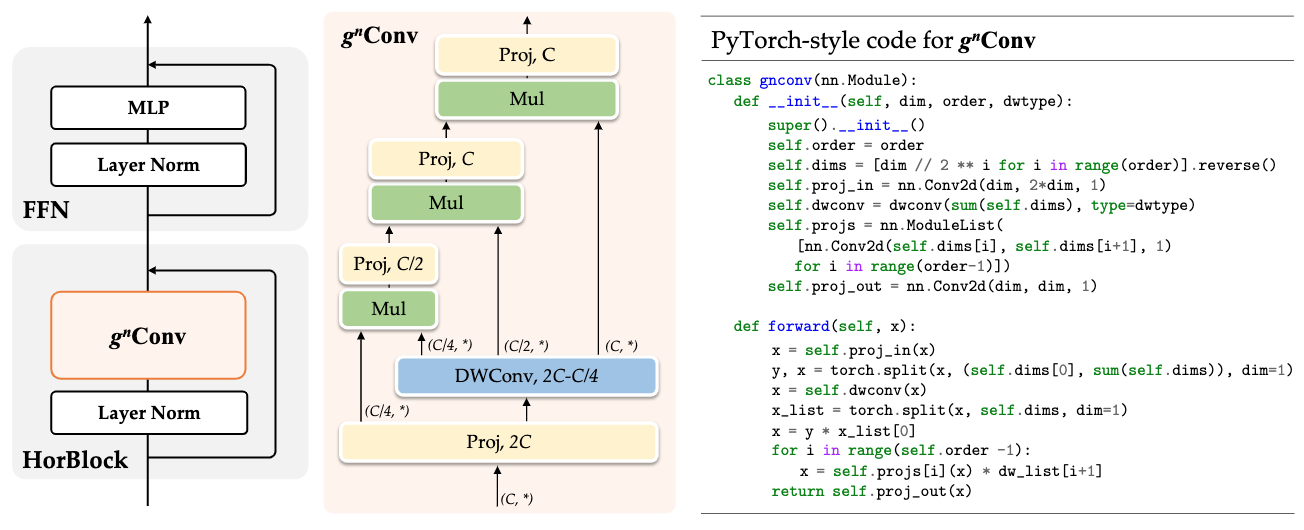Click the Proj, 2C block

[498, 440]
